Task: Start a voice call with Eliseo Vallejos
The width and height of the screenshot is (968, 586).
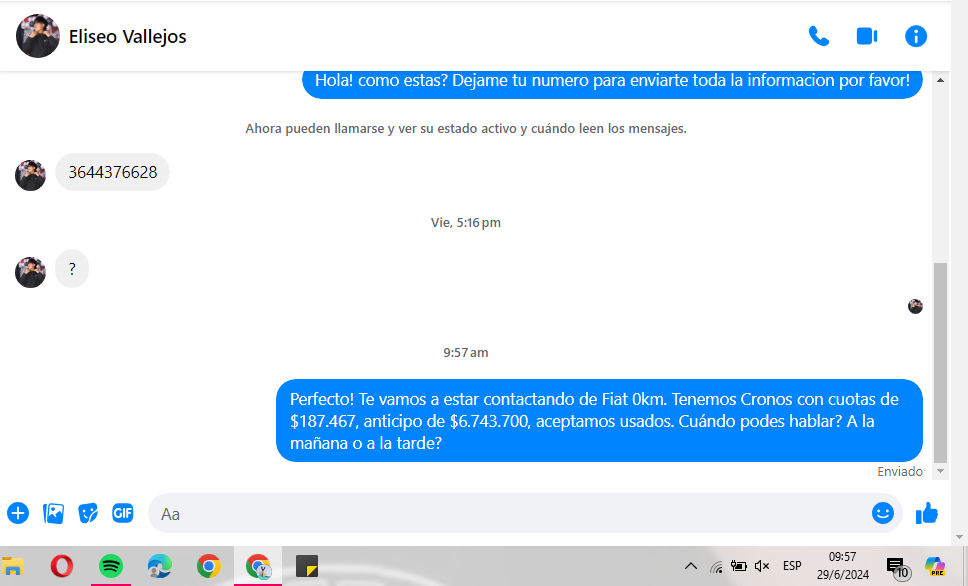Action: pos(819,36)
